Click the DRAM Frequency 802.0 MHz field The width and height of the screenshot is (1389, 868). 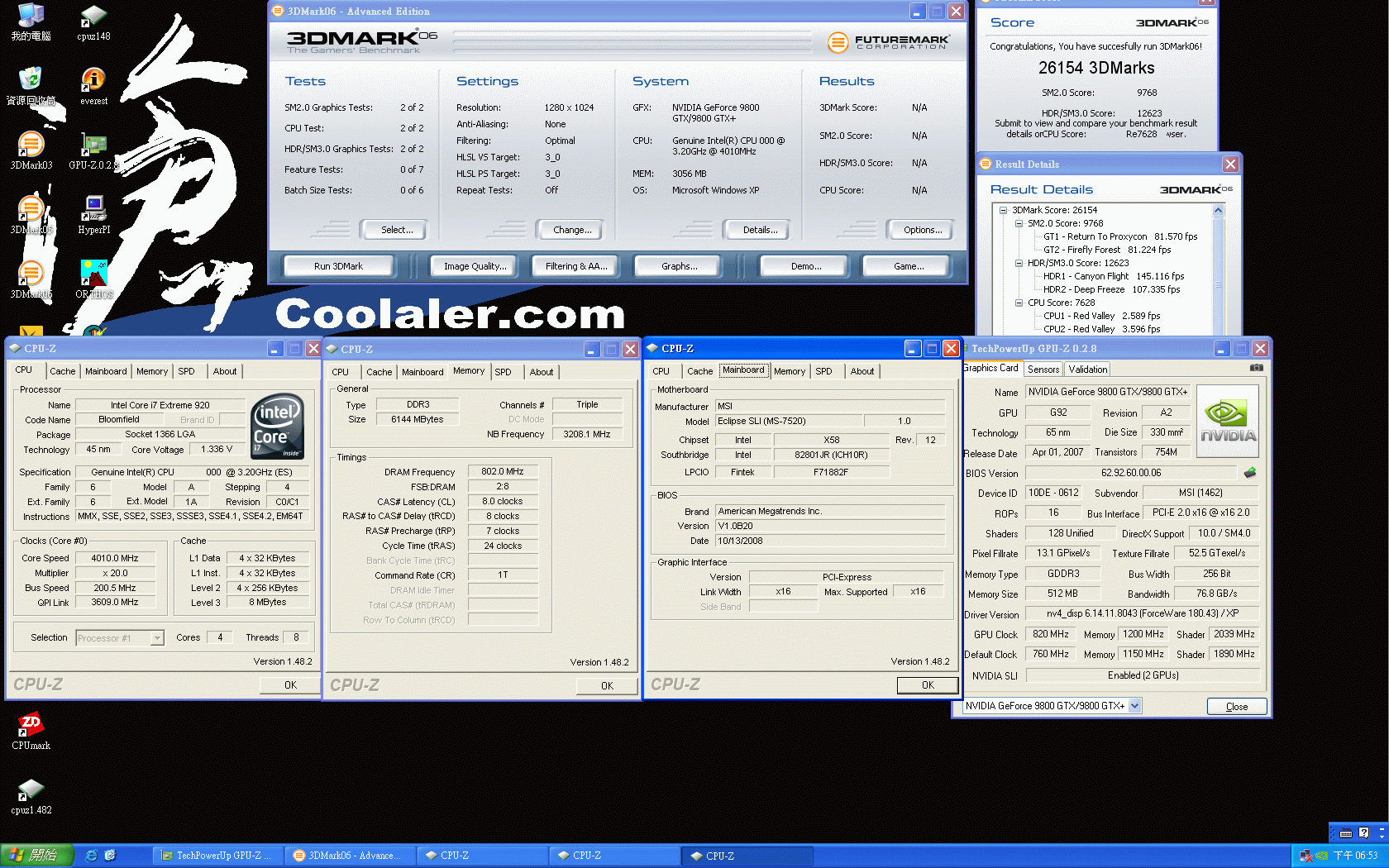point(503,472)
